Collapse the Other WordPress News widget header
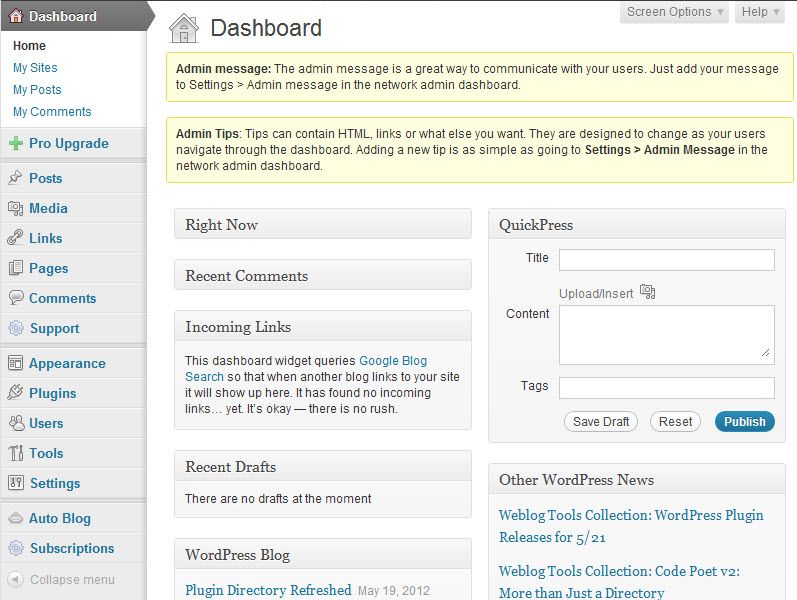 pos(637,479)
